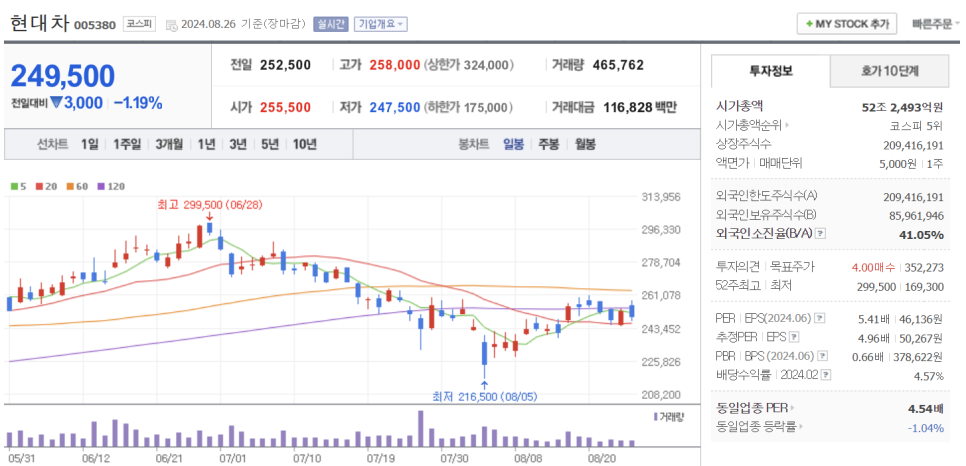Switch to the 투자정보 tab
The image size is (966, 466).
tap(771, 71)
